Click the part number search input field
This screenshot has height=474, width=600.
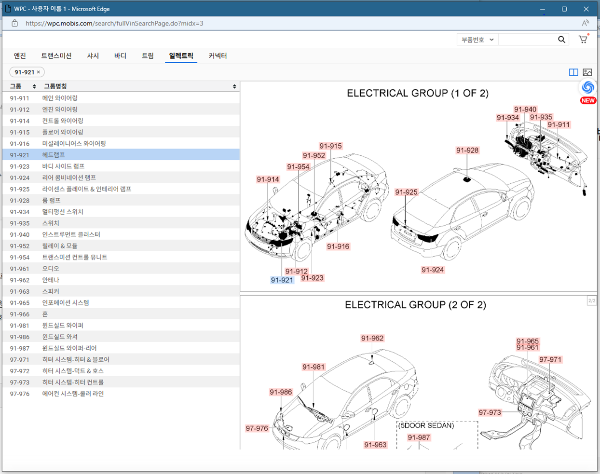[528, 39]
